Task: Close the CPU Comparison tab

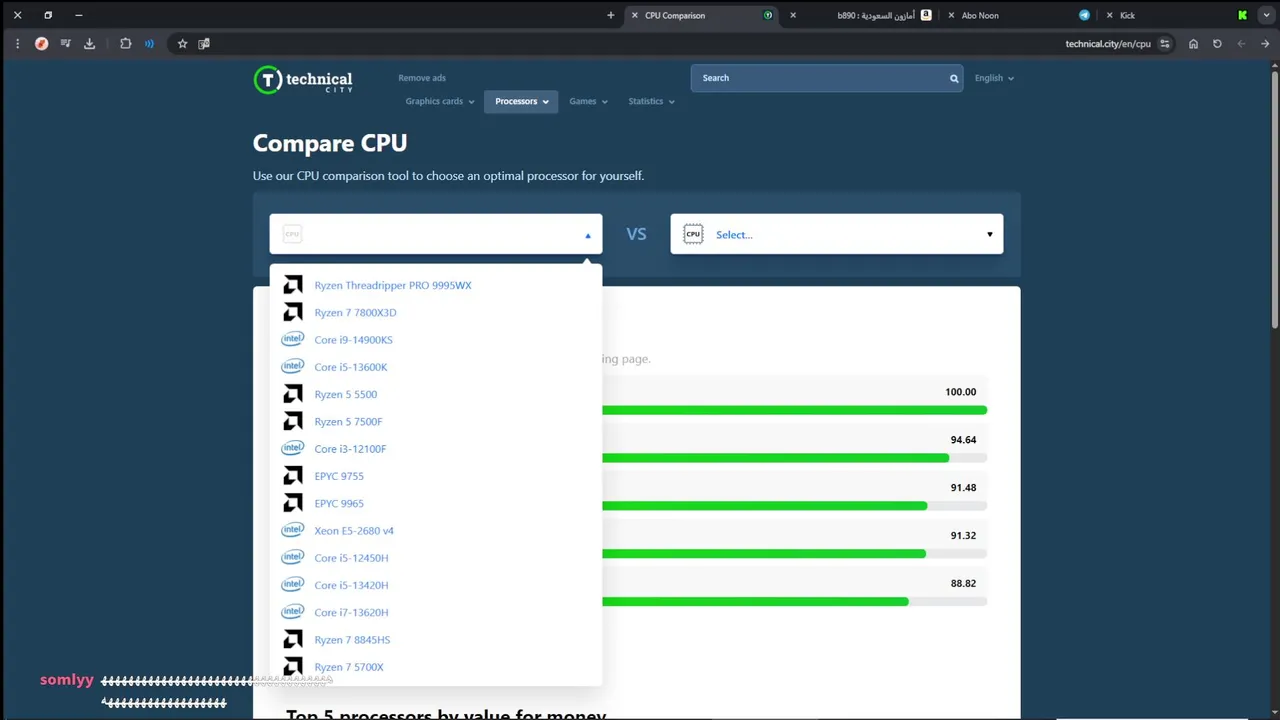Action: coord(634,15)
